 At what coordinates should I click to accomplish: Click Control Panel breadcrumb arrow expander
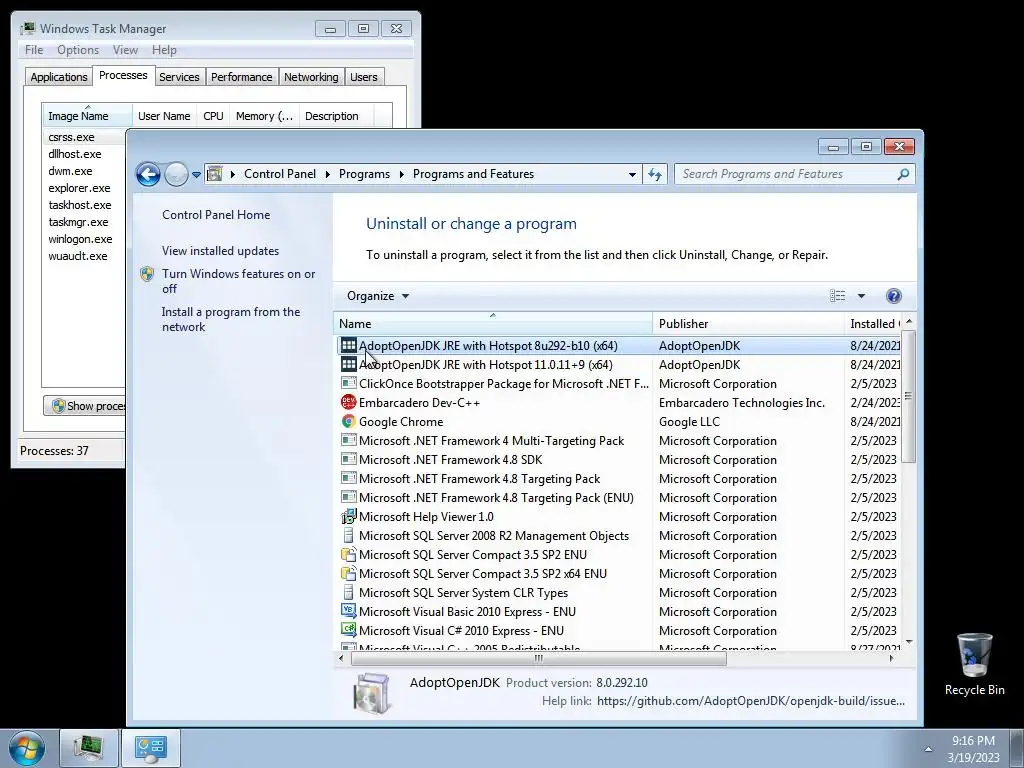coord(327,174)
